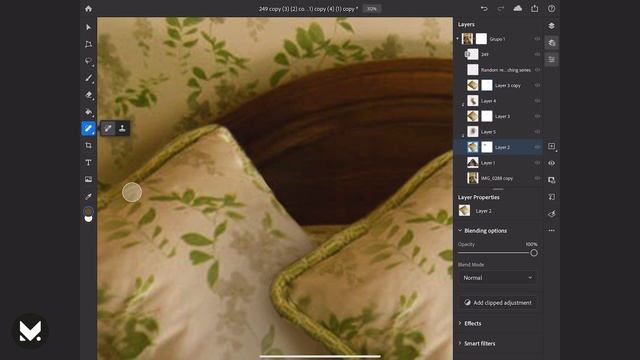The width and height of the screenshot is (640, 360).
Task: Select the Brush tool
Action: pyautogui.click(x=89, y=78)
